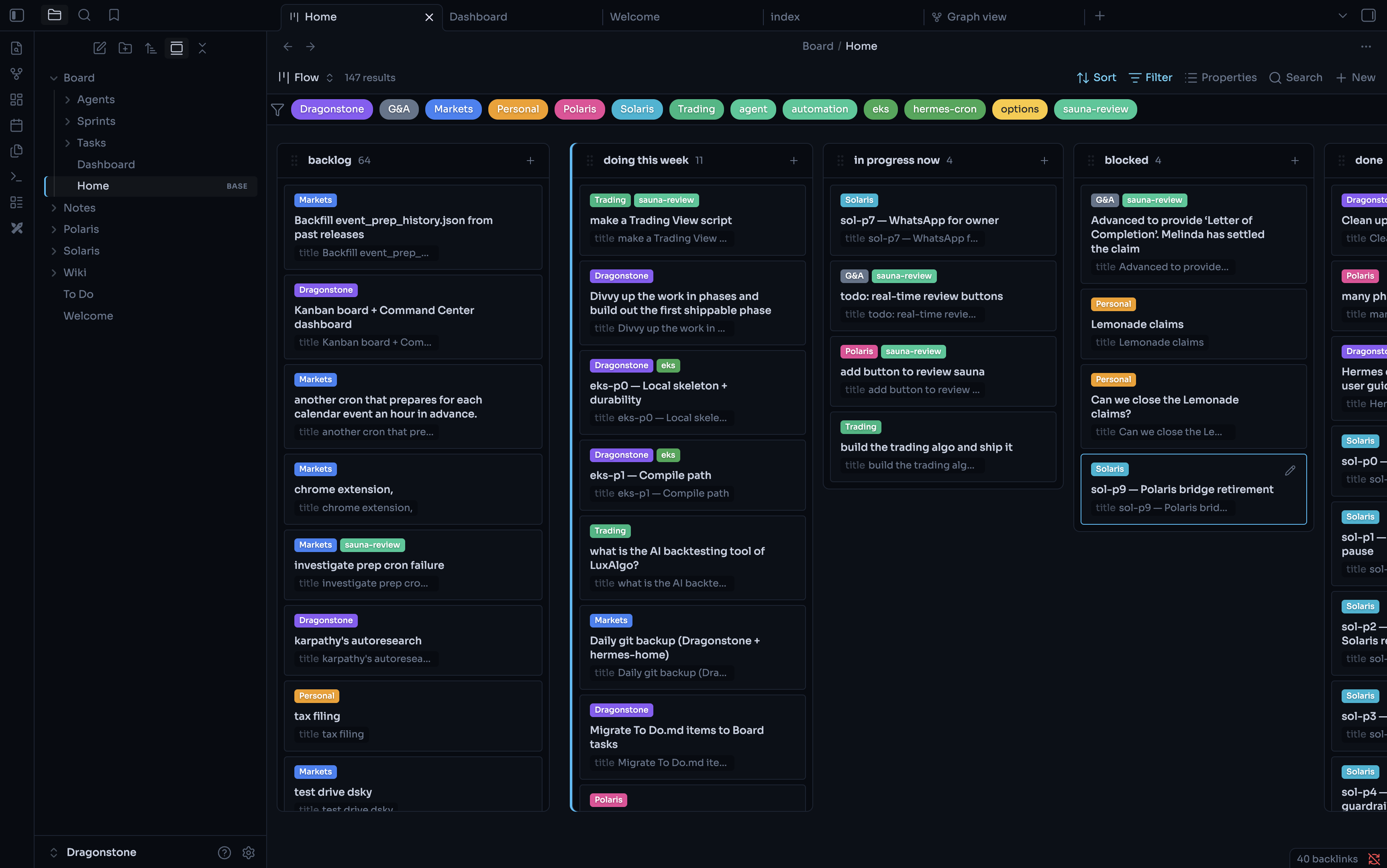Image resolution: width=1387 pixels, height=868 pixels.
Task: Expand the Notes folder
Action: point(54,208)
